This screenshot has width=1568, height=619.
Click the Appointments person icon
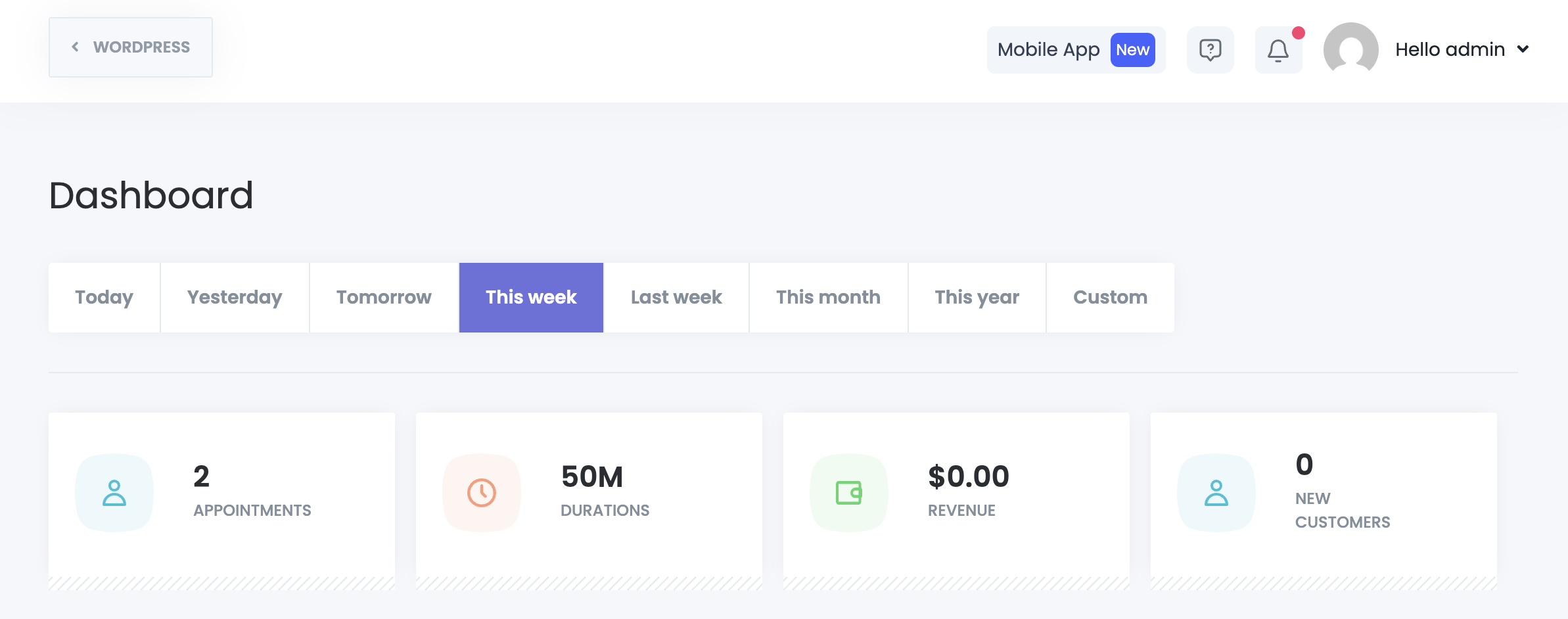[114, 492]
